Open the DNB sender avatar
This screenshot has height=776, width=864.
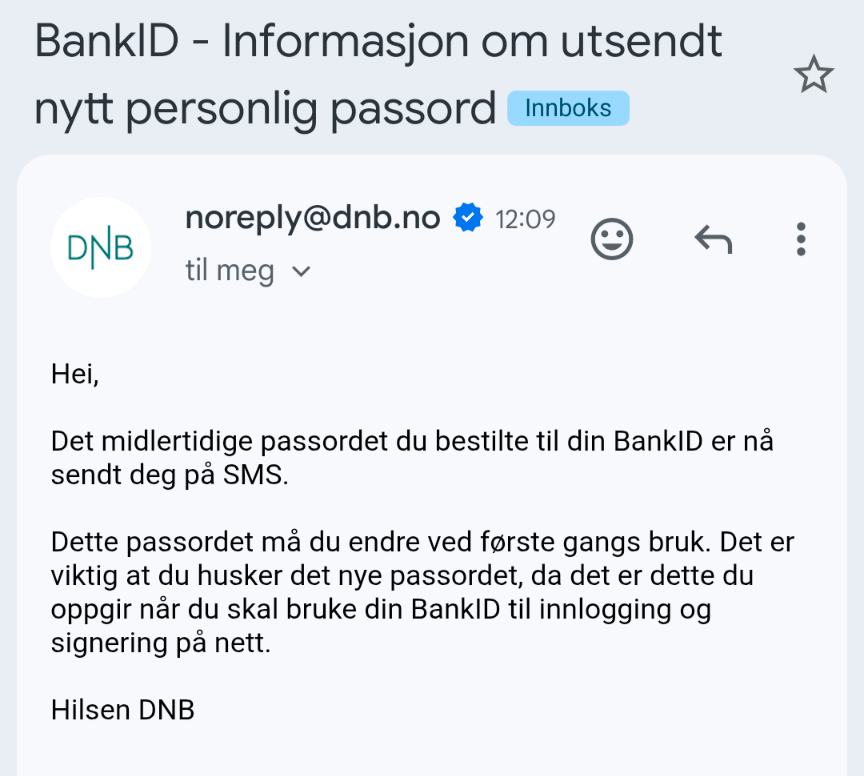(x=100, y=247)
